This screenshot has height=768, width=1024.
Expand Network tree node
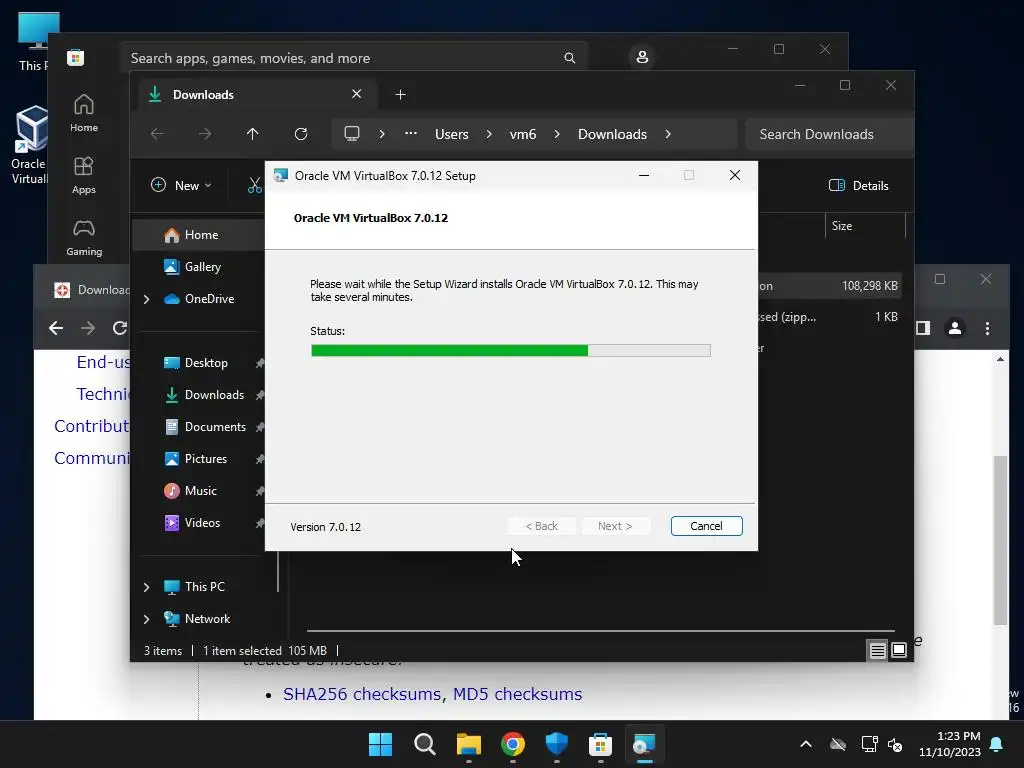pos(146,619)
